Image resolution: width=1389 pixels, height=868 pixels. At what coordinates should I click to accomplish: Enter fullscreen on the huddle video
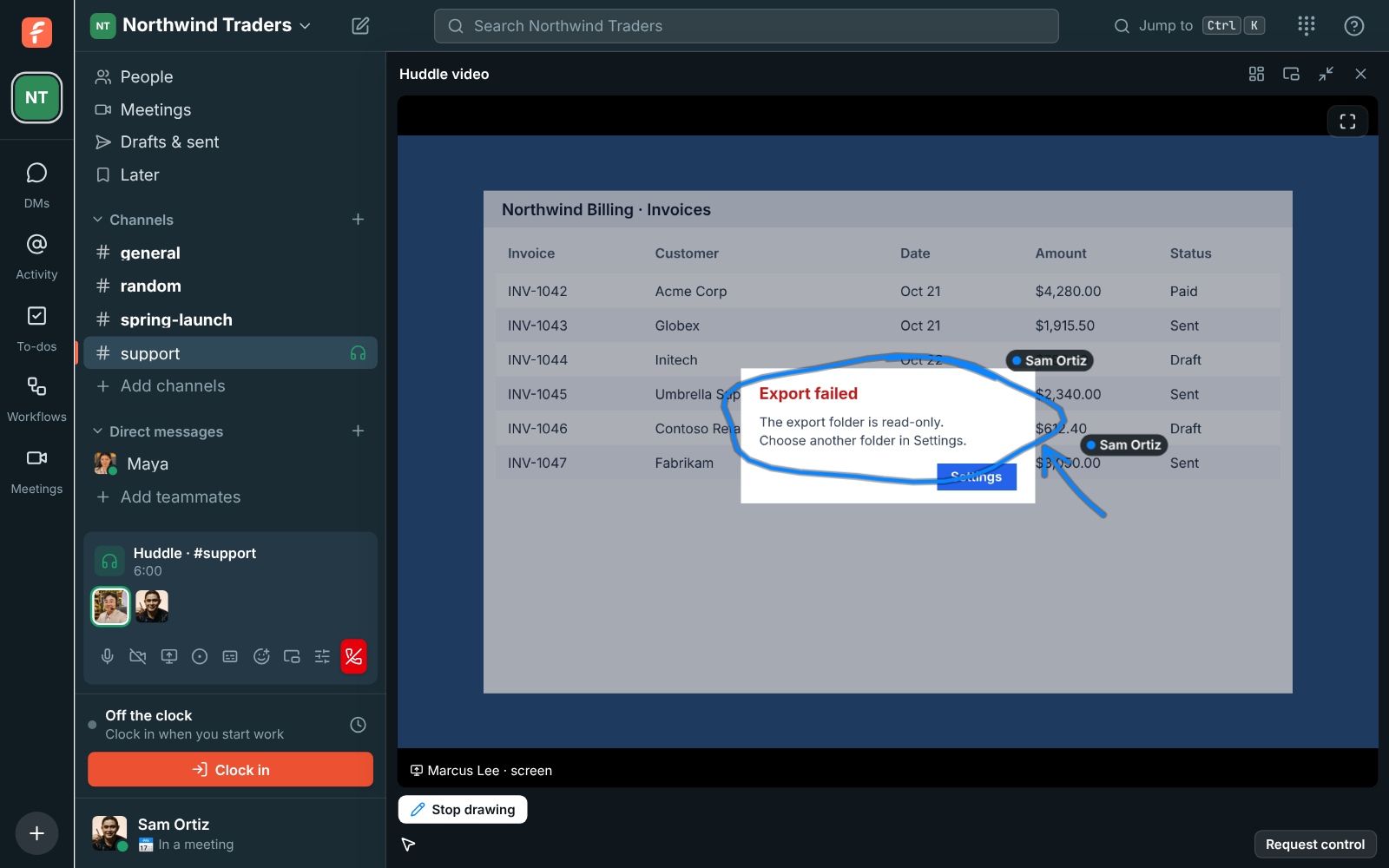pos(1347,122)
